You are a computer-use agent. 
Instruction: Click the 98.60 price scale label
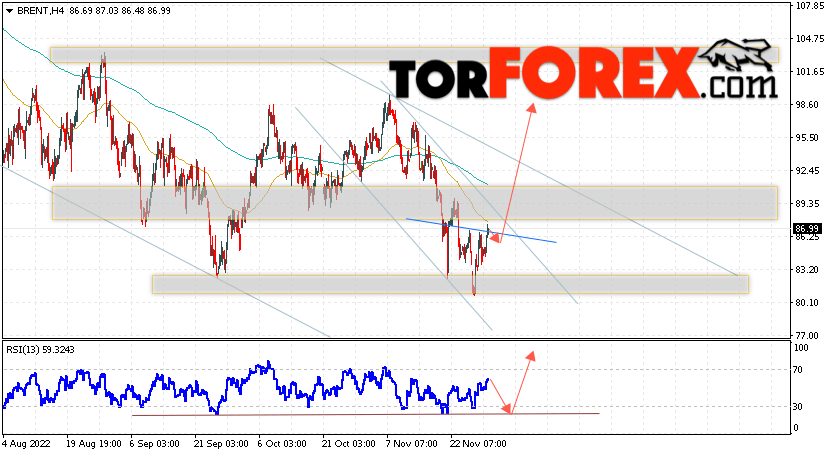(808, 105)
